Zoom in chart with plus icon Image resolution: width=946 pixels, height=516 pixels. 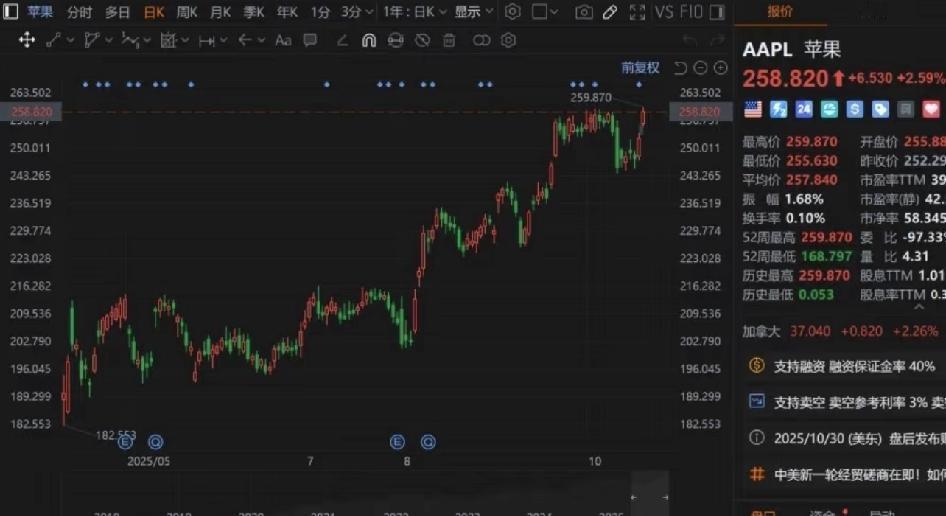click(x=720, y=68)
